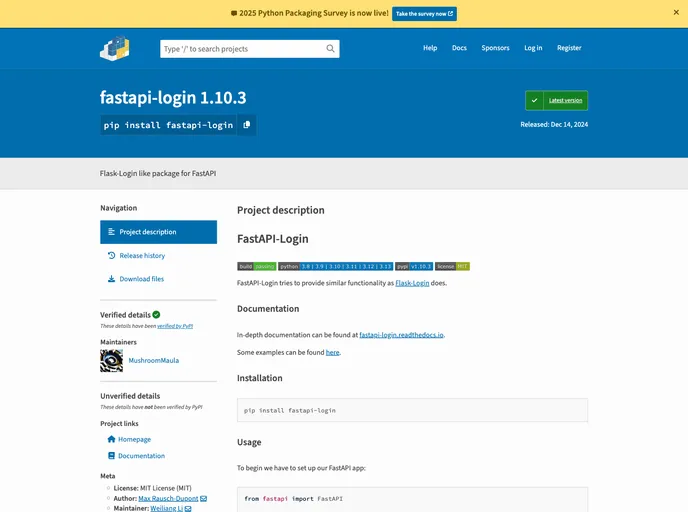Image resolution: width=688 pixels, height=512 pixels.
Task: Go to the Sponsors page
Action: (x=495, y=48)
